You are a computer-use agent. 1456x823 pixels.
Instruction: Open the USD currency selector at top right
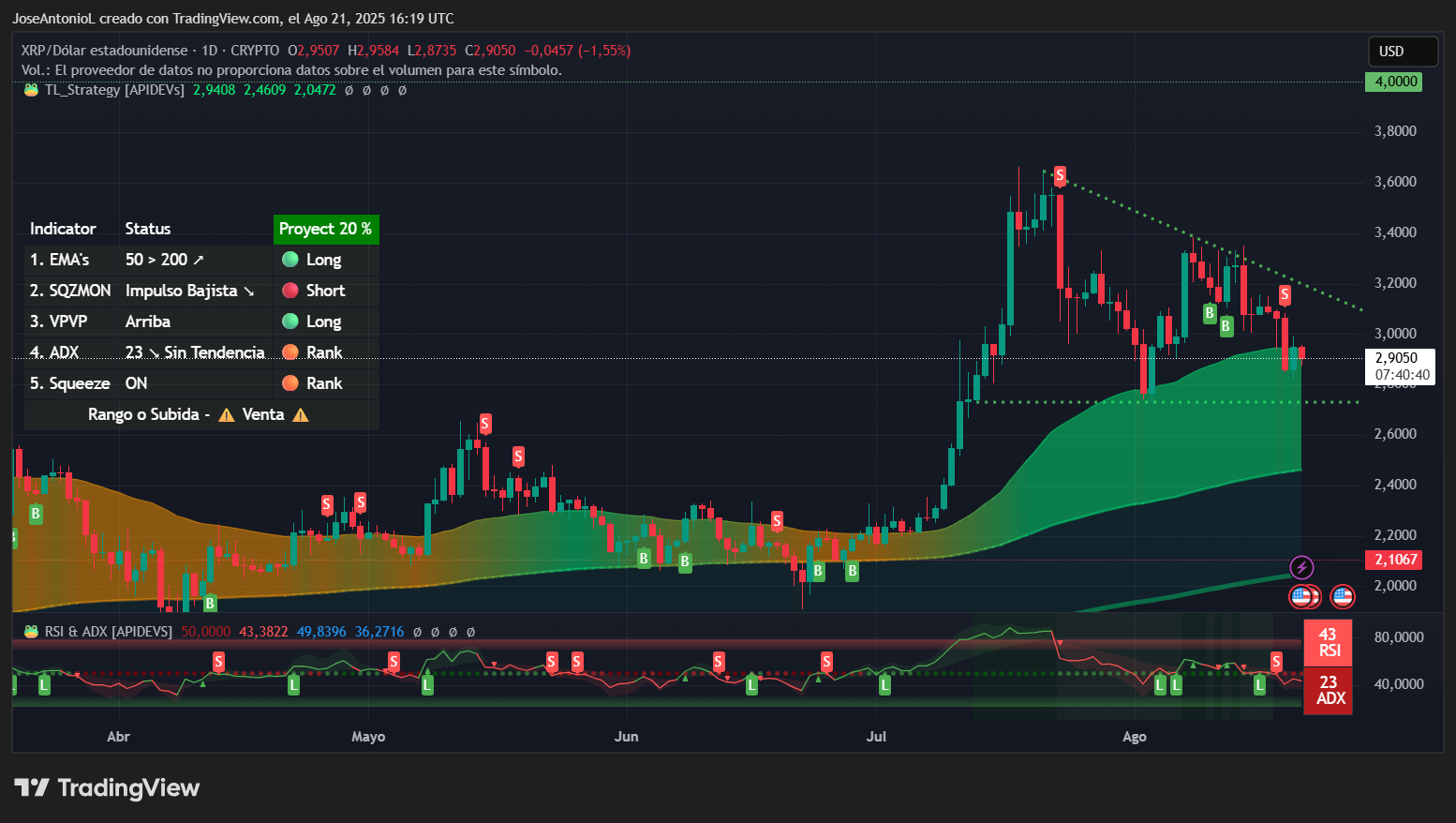1403,52
